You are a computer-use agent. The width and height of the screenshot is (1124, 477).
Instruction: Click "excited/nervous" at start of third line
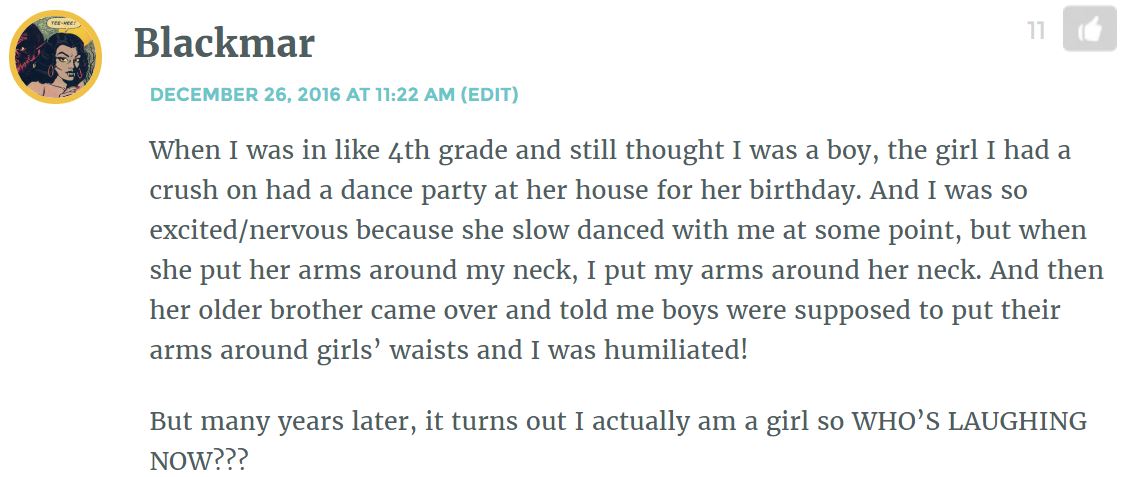tap(249, 231)
